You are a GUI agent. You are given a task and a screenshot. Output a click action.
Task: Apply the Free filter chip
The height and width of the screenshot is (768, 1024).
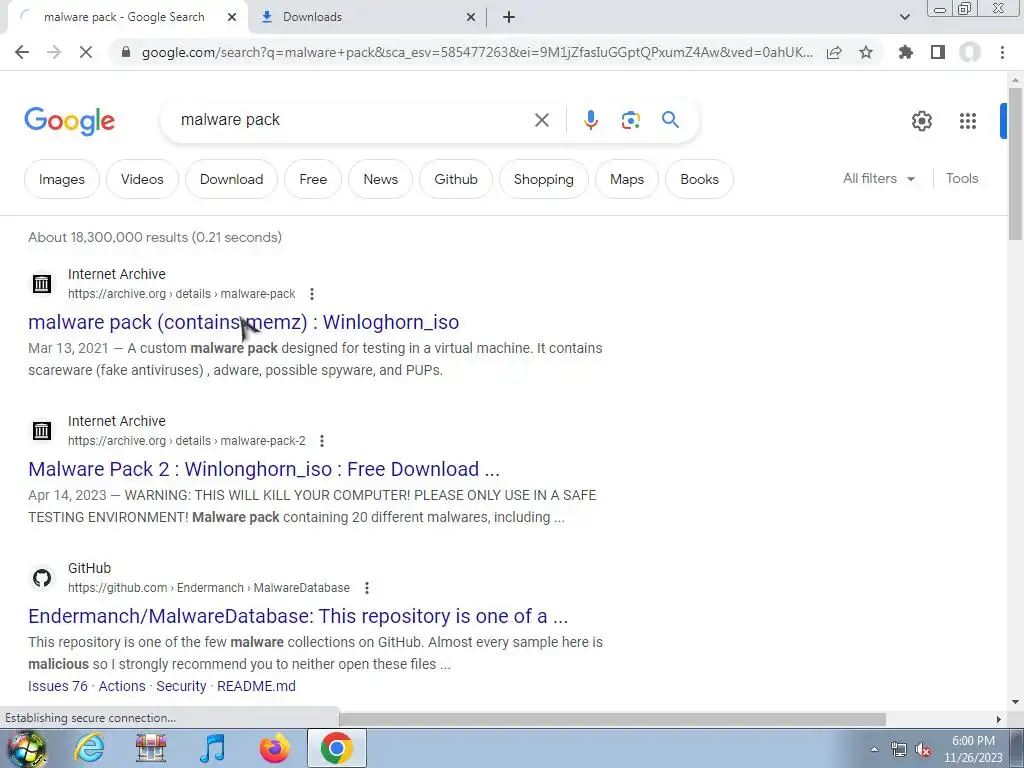coord(313,179)
